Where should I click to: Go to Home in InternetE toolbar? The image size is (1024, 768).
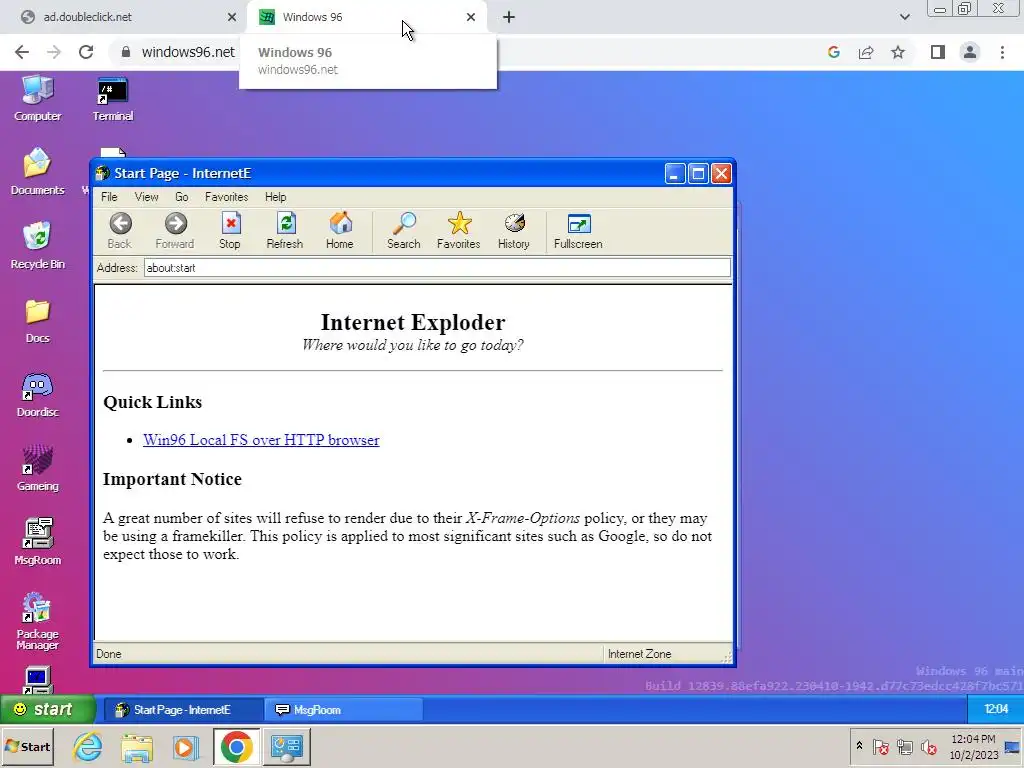point(340,231)
